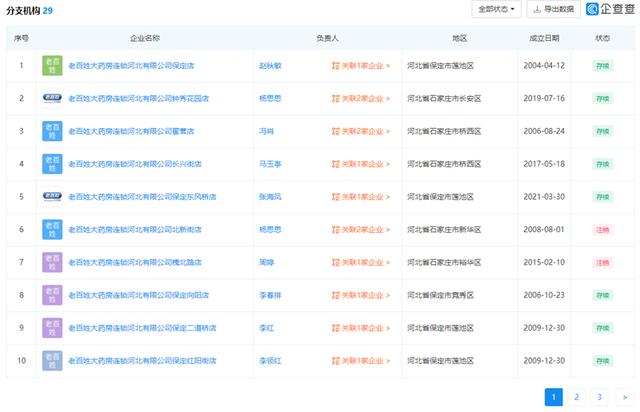The image size is (640, 412).
Task: Click the next page arrow
Action: 624,397
